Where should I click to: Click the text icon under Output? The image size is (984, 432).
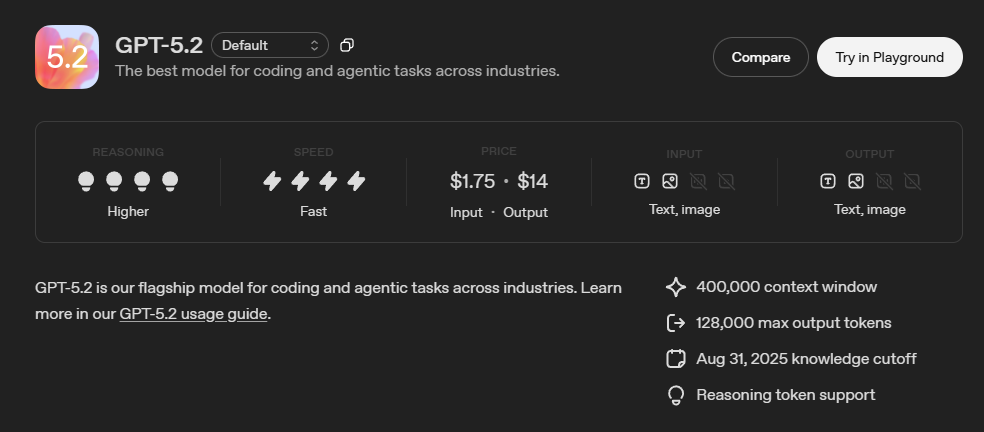[x=828, y=181]
